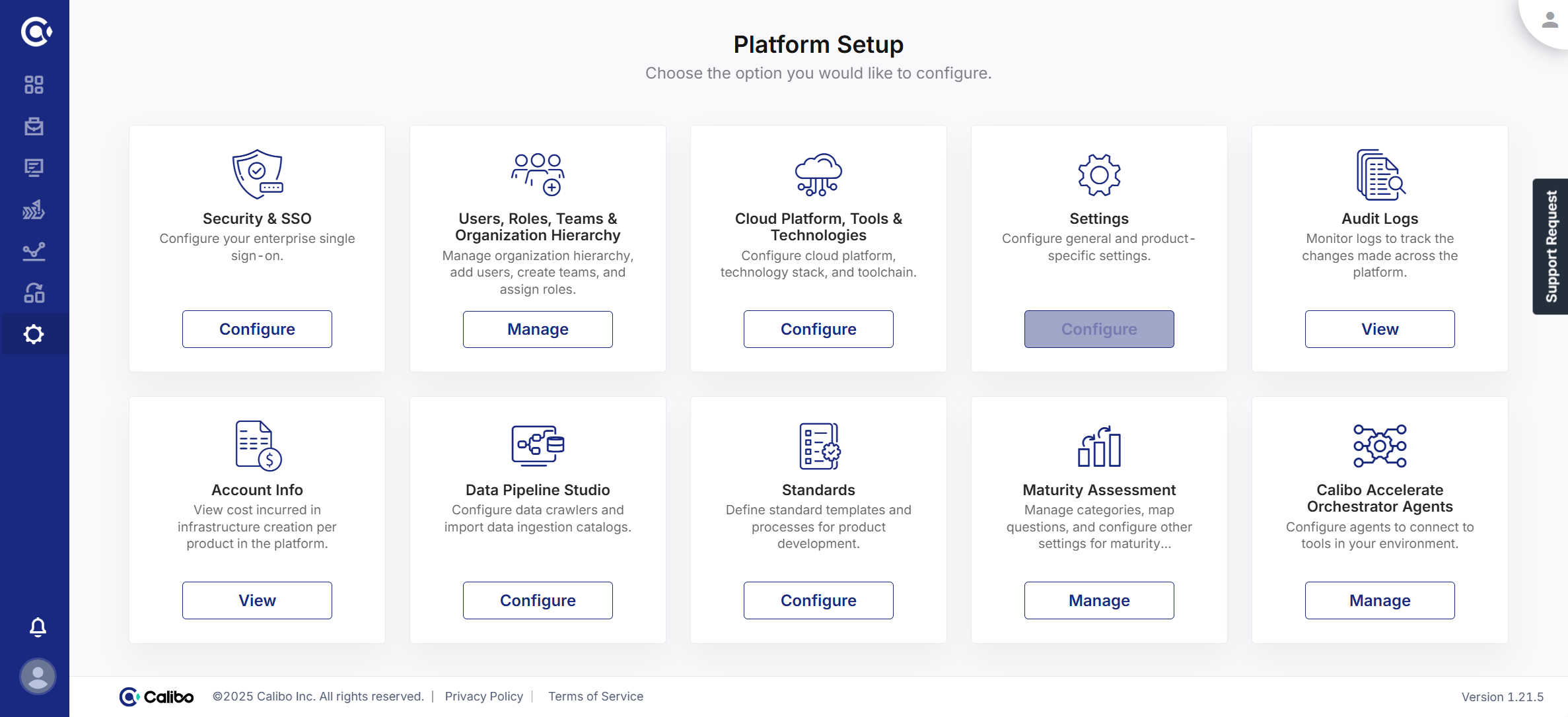Click the Maturity Assessment chart icon

coord(1099,446)
